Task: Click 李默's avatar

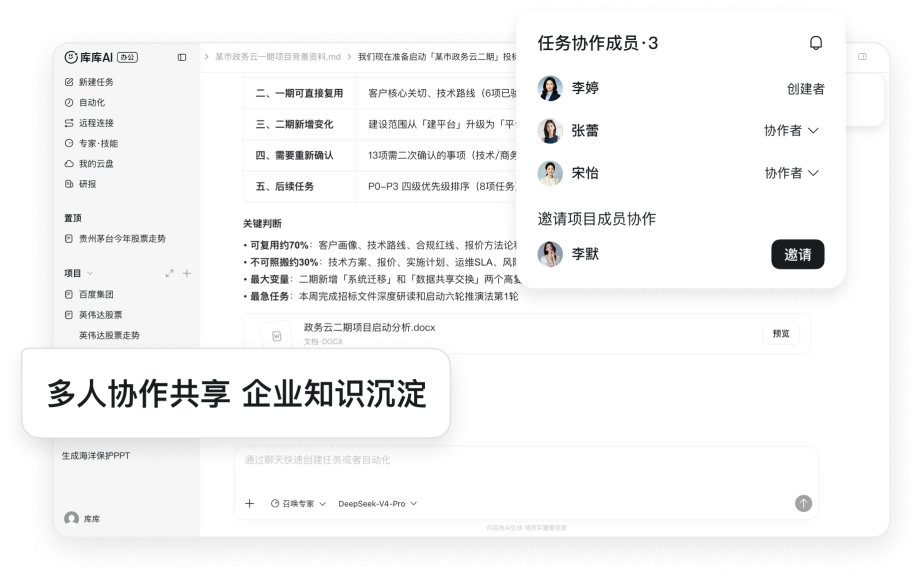Action: (x=550, y=254)
